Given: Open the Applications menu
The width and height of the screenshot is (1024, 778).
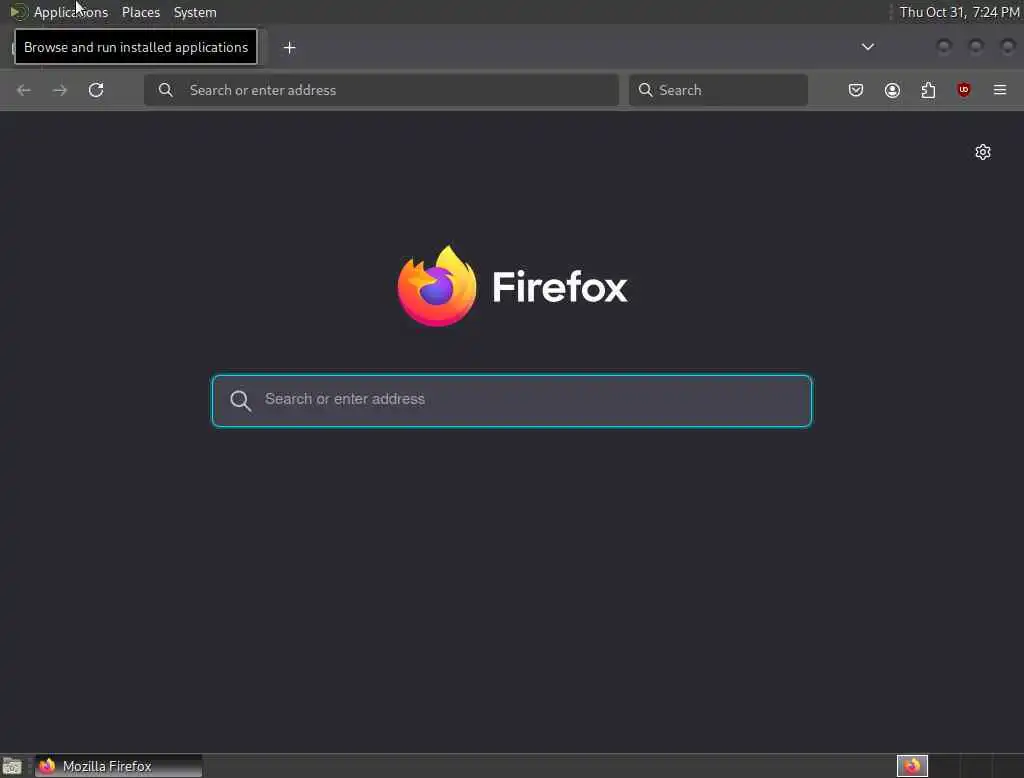Looking at the screenshot, I should coord(71,12).
